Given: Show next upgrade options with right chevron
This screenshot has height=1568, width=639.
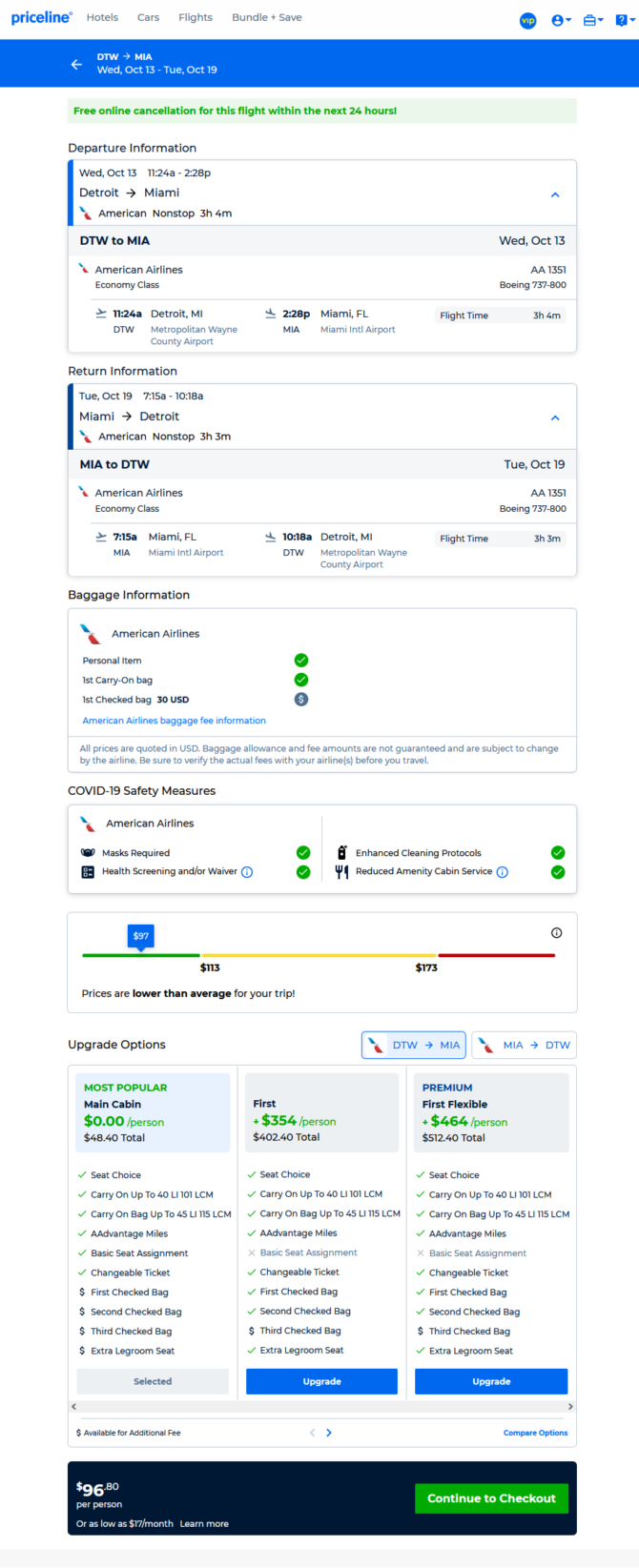Looking at the screenshot, I should point(329,1433).
